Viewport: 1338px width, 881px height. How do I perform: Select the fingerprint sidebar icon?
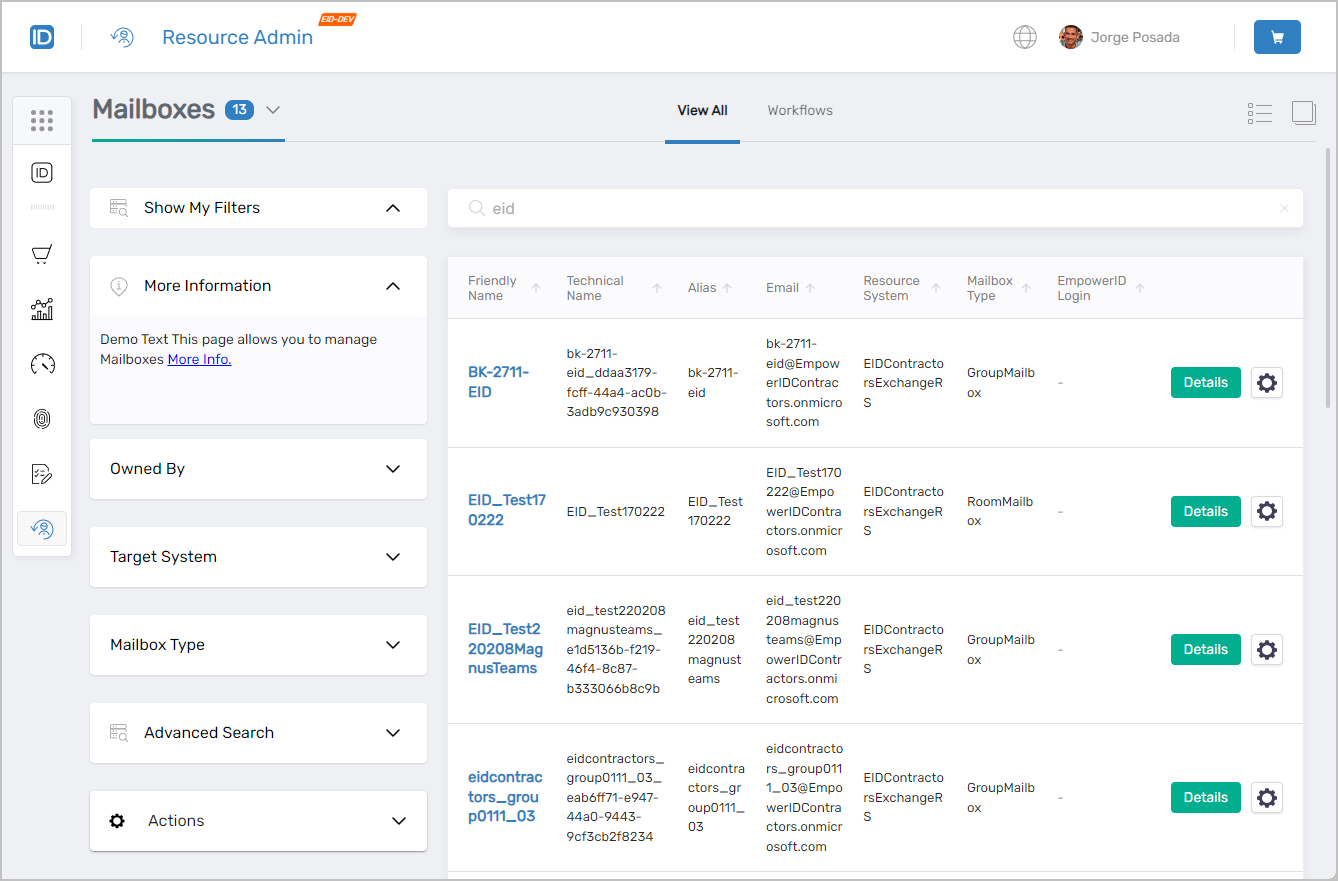point(42,418)
